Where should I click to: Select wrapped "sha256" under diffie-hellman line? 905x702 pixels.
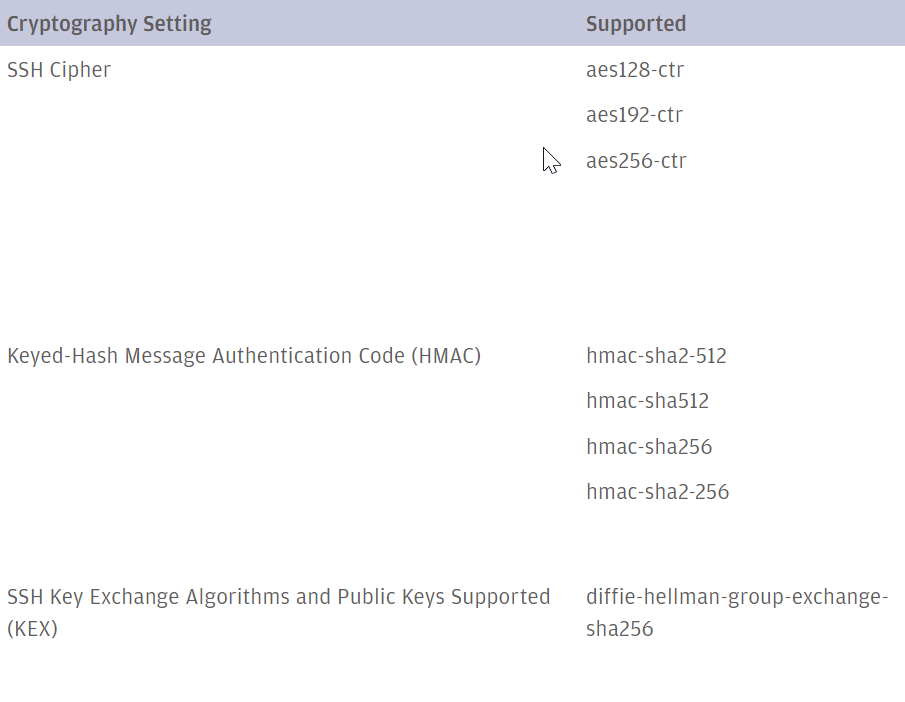(x=619, y=629)
